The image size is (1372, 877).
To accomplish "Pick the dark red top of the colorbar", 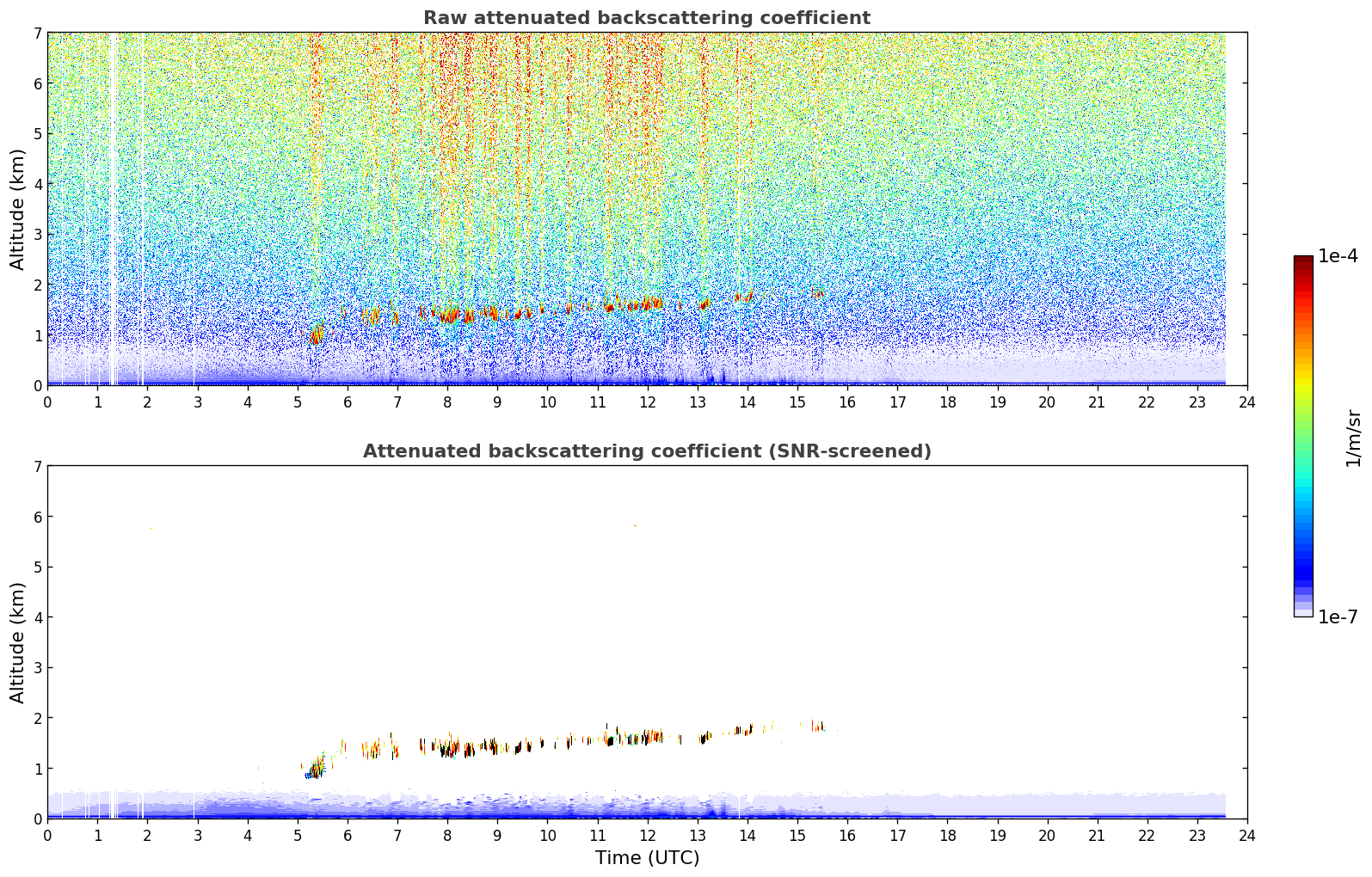I will (x=1302, y=261).
